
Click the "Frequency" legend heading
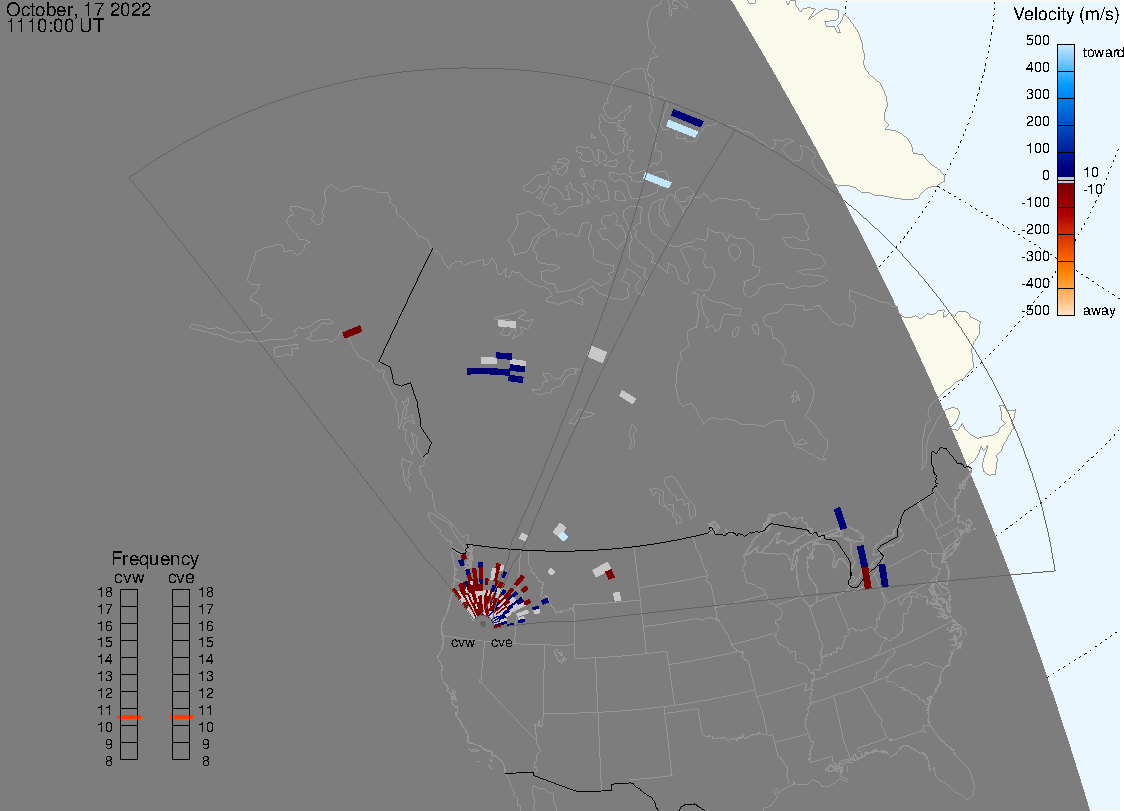click(x=155, y=559)
